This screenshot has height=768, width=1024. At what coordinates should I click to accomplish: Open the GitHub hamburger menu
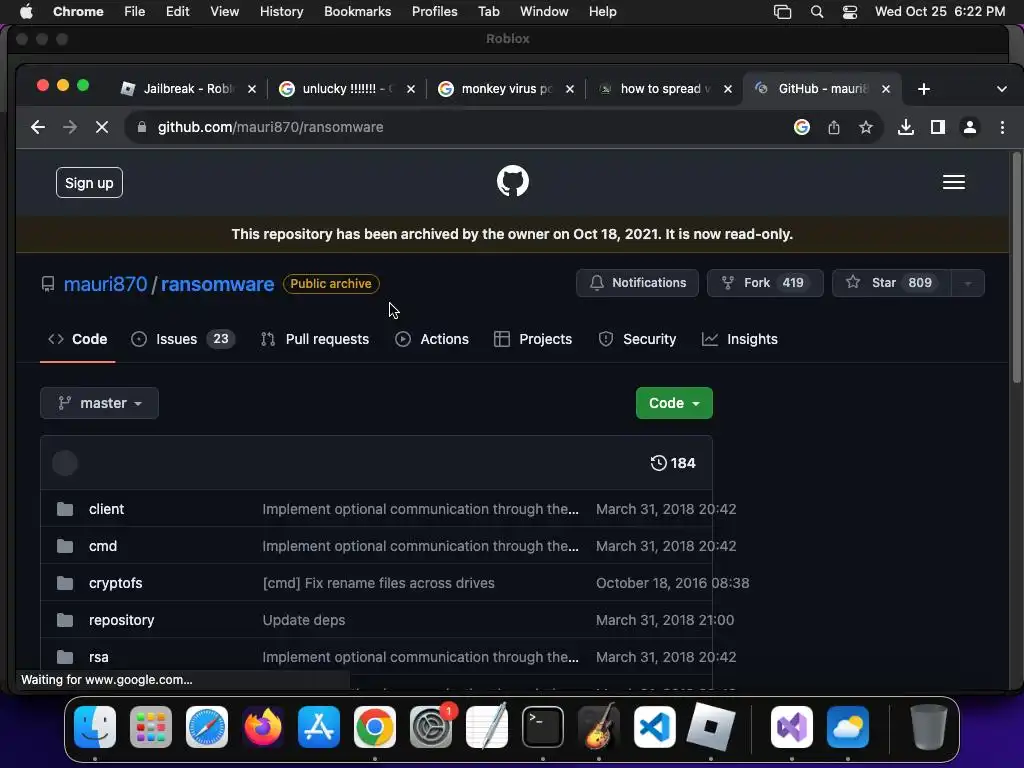(953, 182)
